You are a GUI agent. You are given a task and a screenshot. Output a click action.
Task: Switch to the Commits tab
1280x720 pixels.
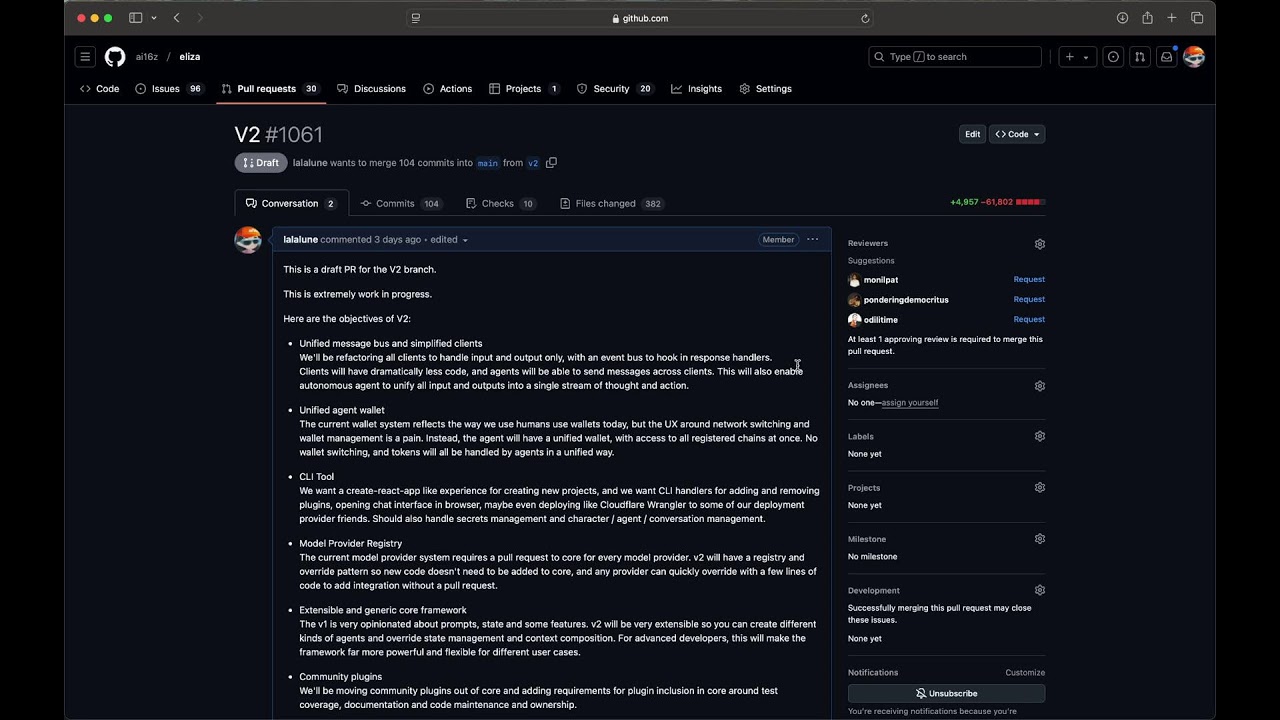(401, 203)
